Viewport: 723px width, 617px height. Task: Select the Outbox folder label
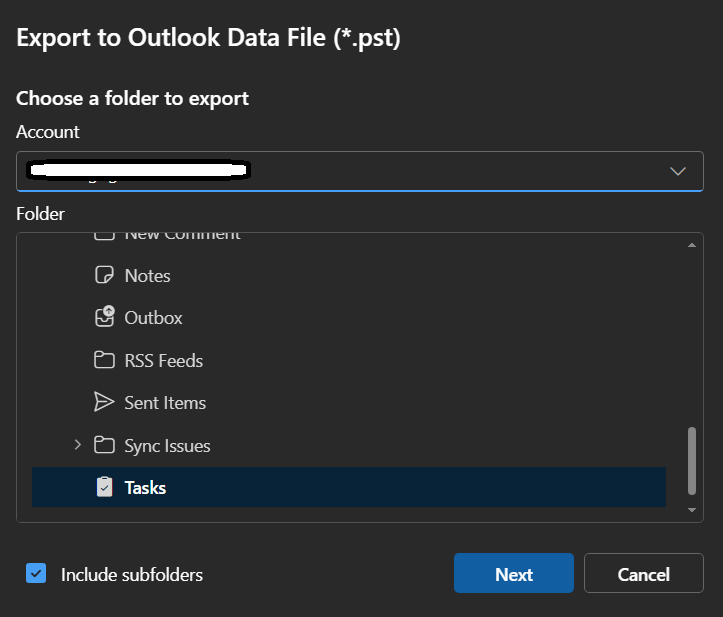click(x=154, y=318)
